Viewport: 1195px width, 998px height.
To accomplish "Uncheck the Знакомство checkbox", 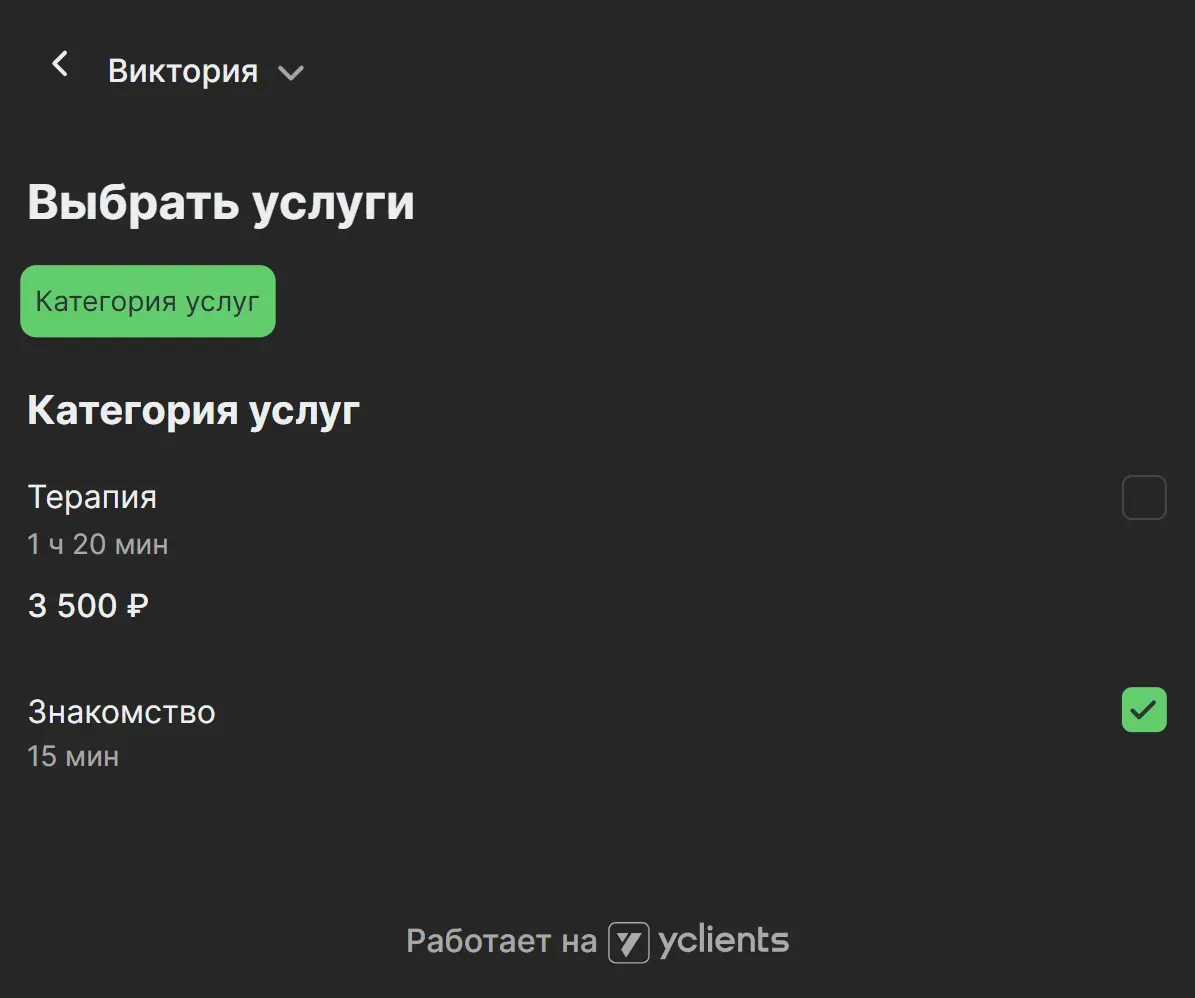I will (1144, 710).
